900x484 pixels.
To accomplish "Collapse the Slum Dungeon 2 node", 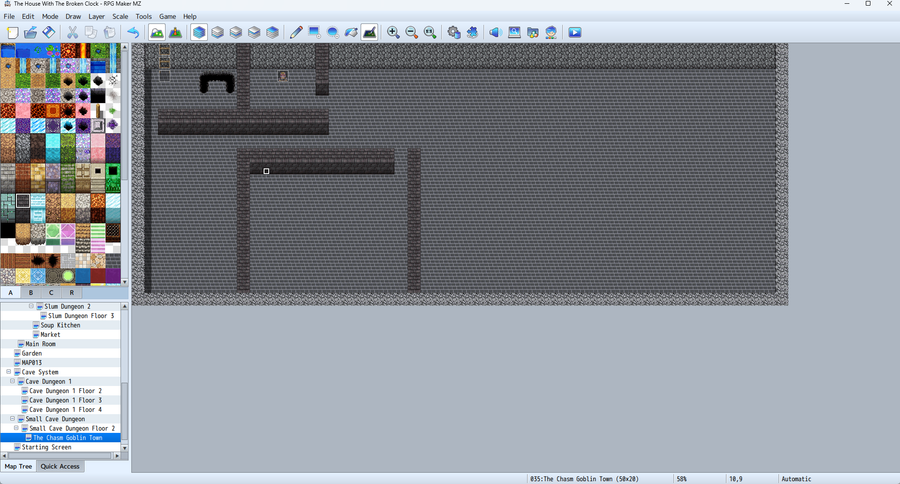I will click(x=31, y=307).
